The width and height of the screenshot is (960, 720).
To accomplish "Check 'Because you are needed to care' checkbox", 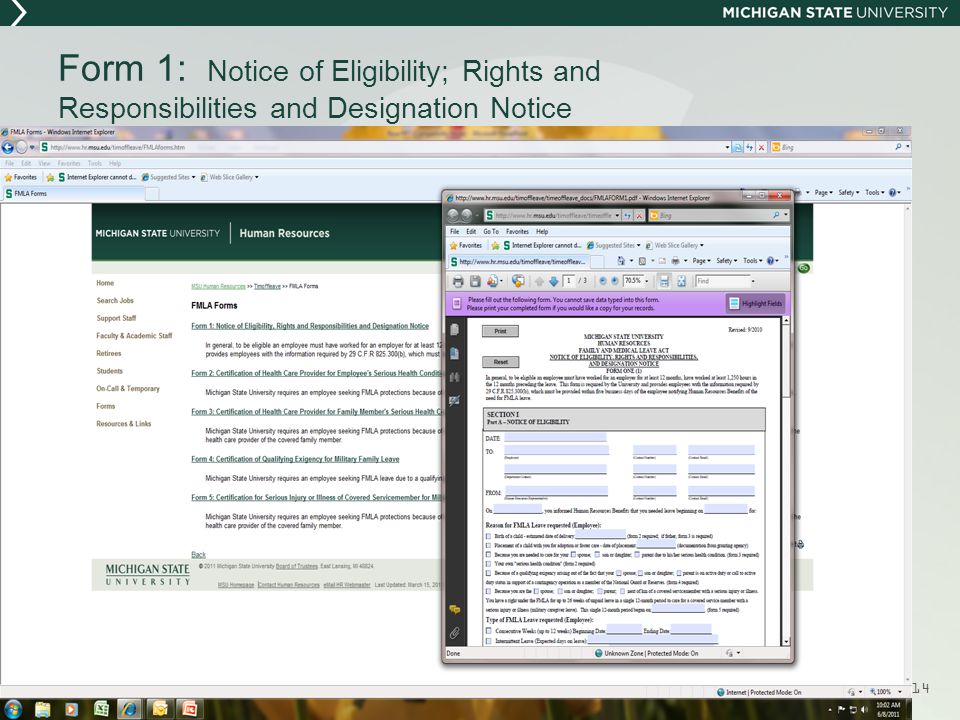I will coord(489,555).
